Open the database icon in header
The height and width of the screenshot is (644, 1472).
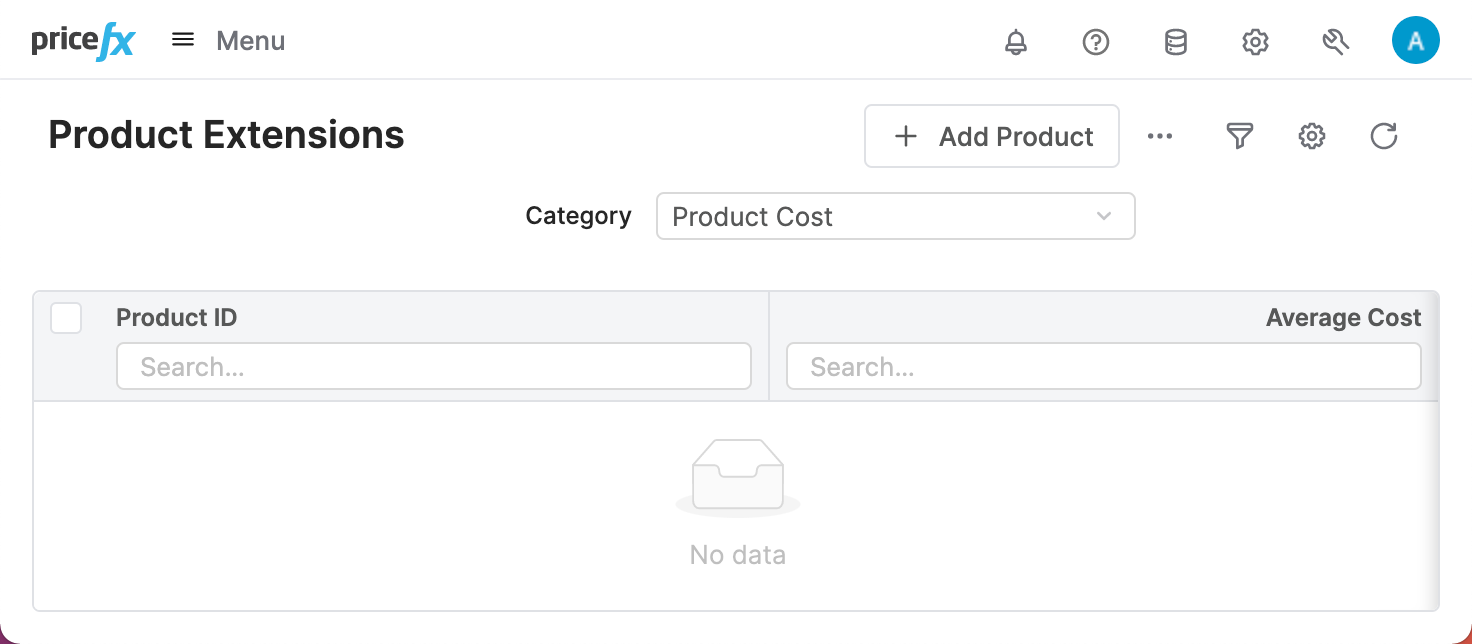pos(1176,42)
